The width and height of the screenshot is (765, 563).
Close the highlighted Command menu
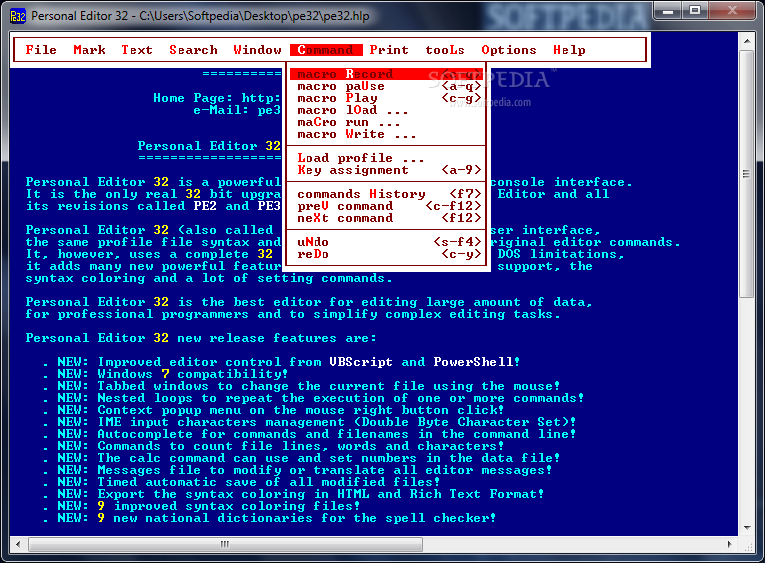(326, 50)
